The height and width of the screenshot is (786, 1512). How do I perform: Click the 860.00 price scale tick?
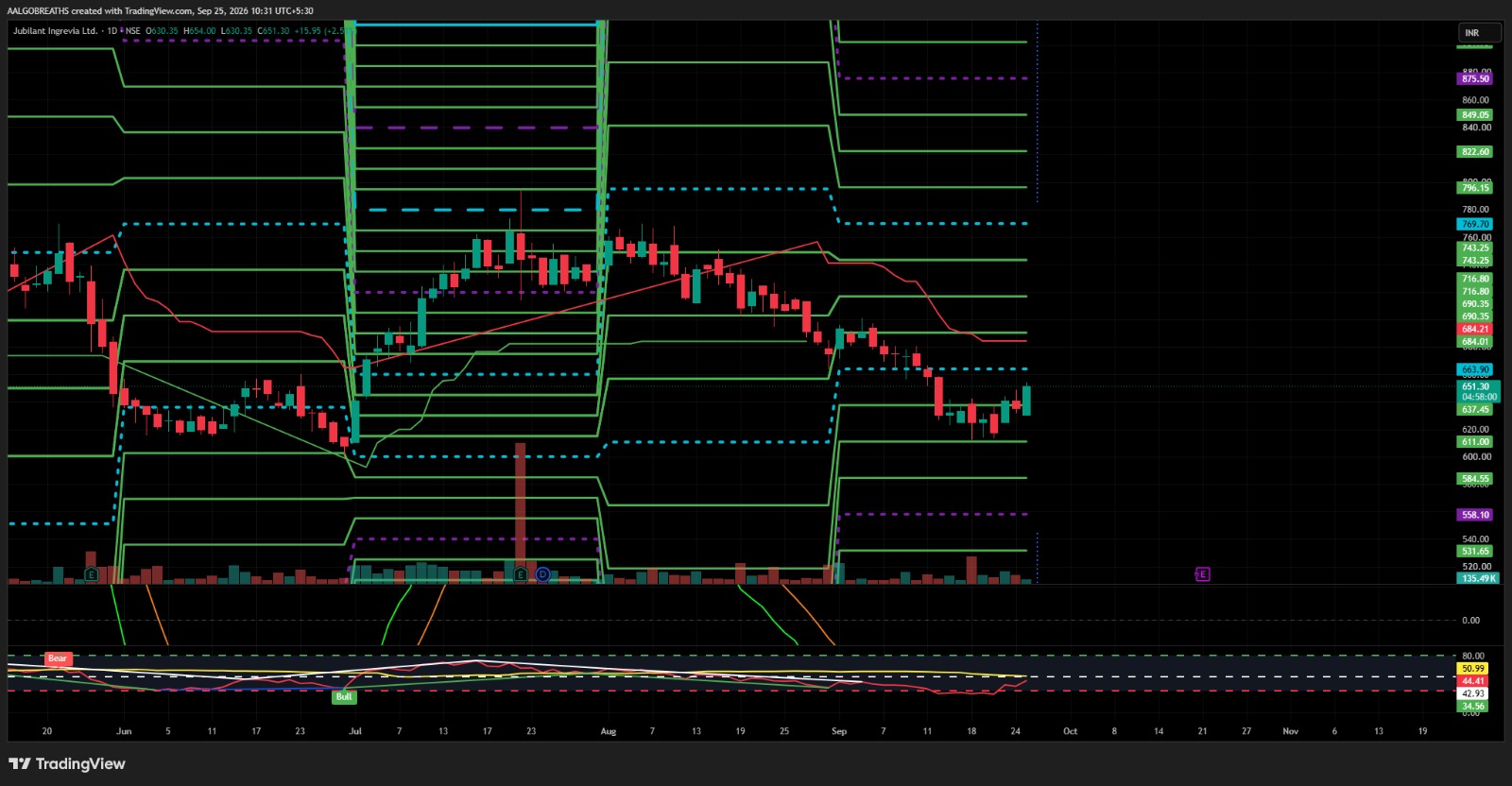pos(1475,100)
